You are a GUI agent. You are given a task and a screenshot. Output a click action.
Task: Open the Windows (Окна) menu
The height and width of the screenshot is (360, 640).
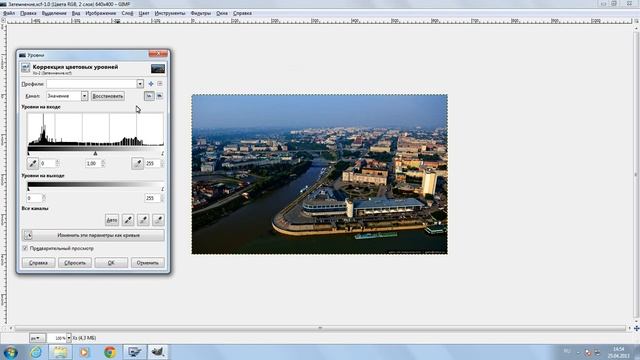pos(222,13)
